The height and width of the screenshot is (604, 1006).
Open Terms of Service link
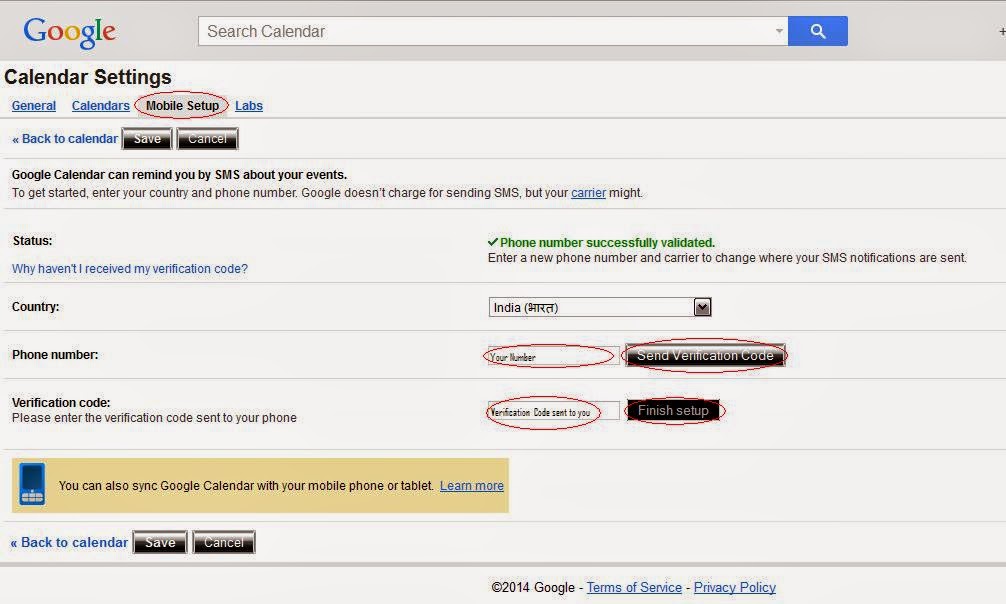tap(634, 587)
